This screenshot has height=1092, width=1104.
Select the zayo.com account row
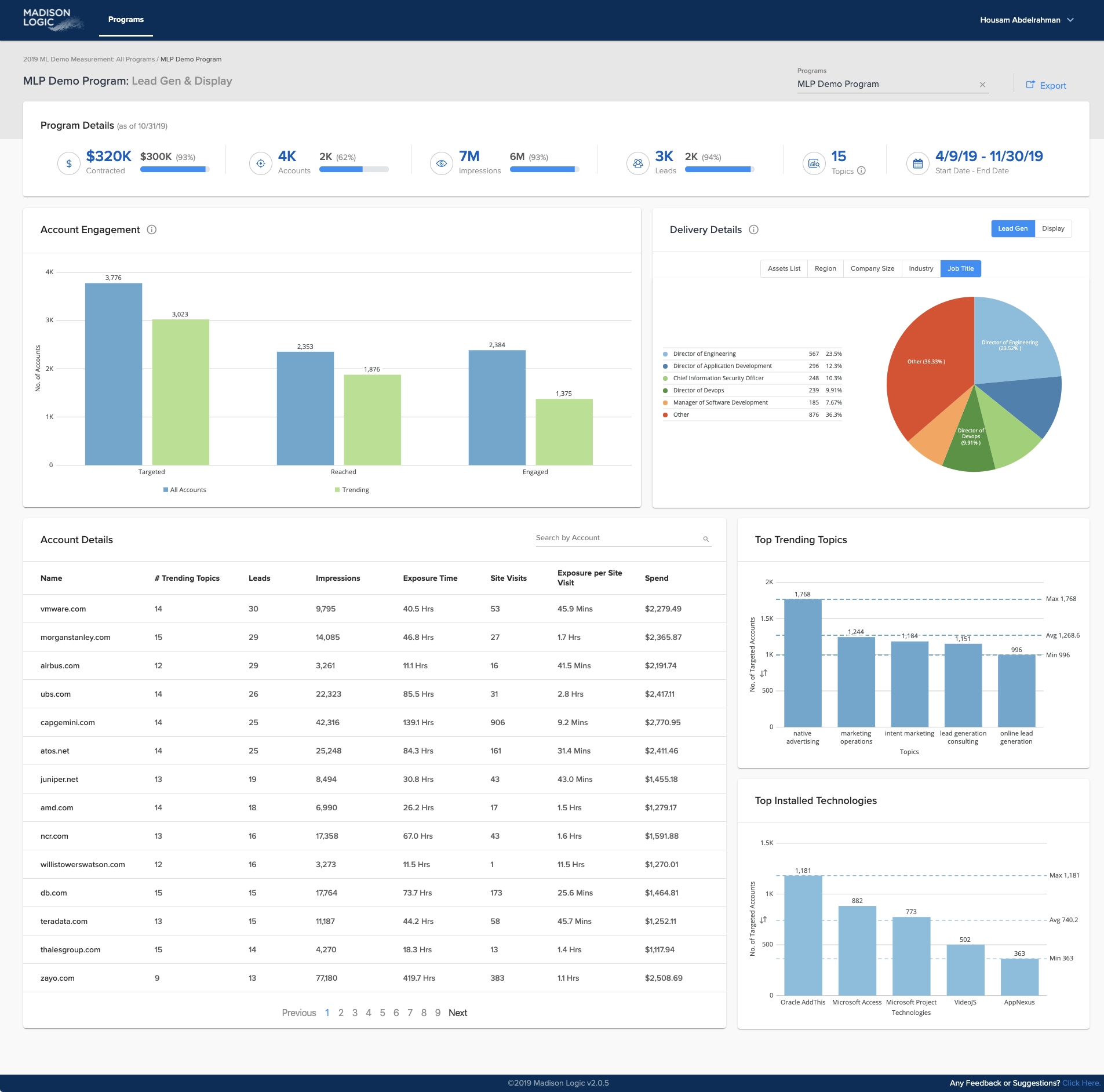(374, 978)
